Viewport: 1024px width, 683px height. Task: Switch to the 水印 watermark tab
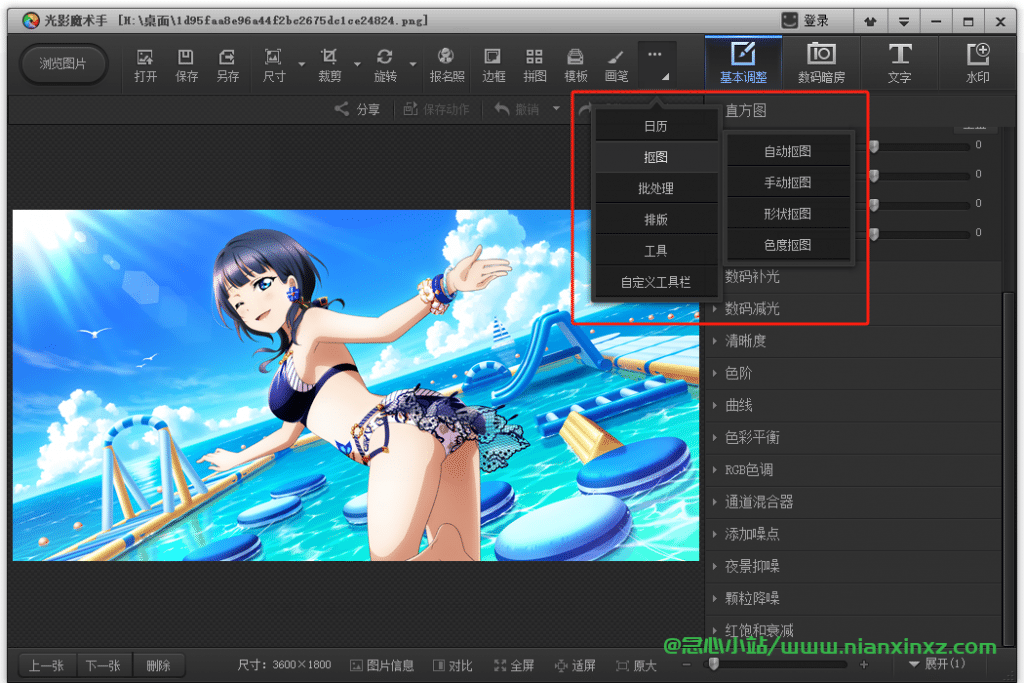(x=978, y=63)
